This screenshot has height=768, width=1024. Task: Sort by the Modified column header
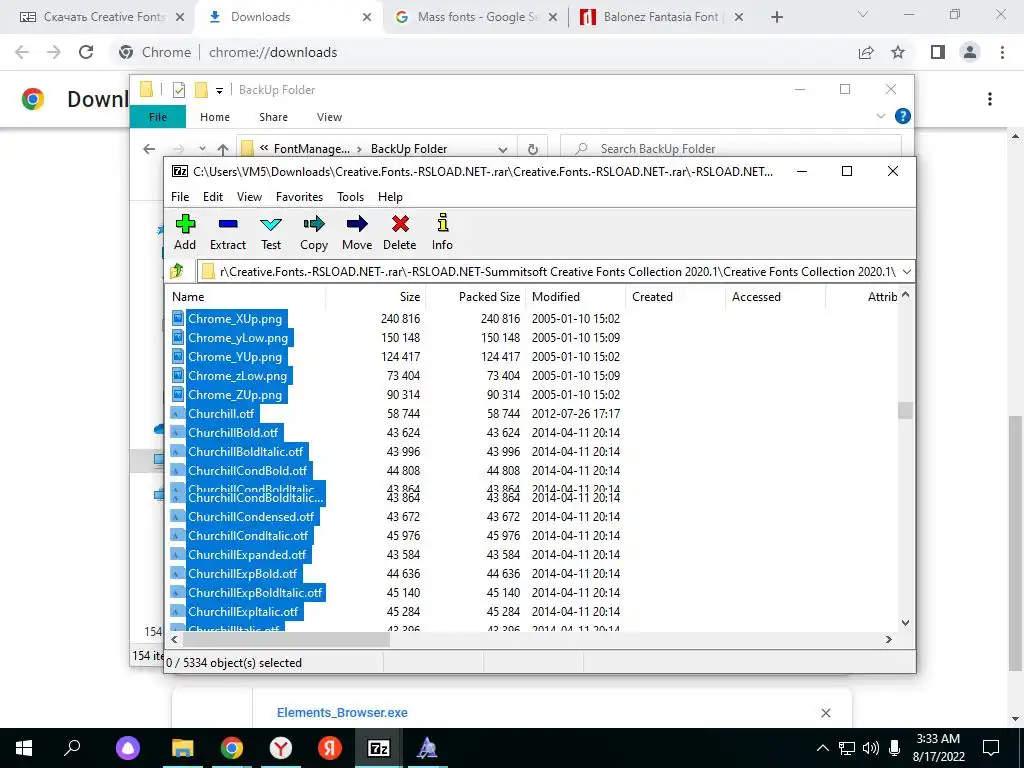pos(575,296)
